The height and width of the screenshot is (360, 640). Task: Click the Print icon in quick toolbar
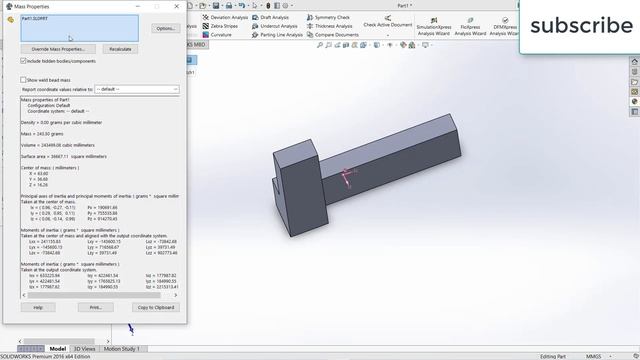point(229,6)
